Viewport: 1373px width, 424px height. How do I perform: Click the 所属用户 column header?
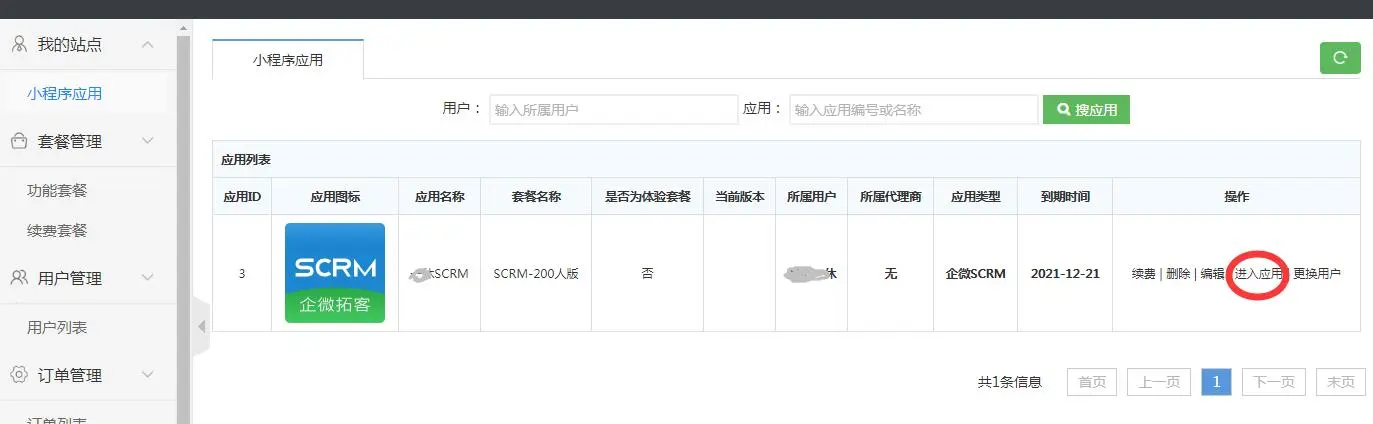pyautogui.click(x=811, y=196)
